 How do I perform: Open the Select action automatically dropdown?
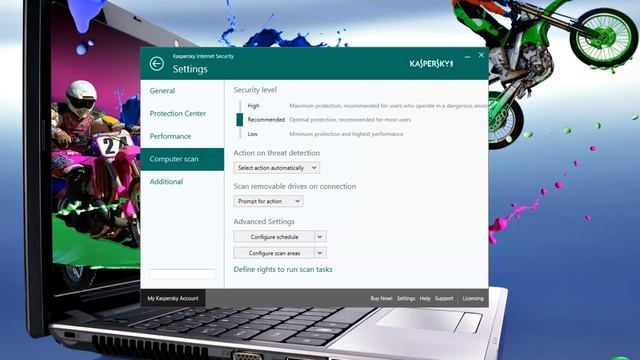[x=277, y=168]
